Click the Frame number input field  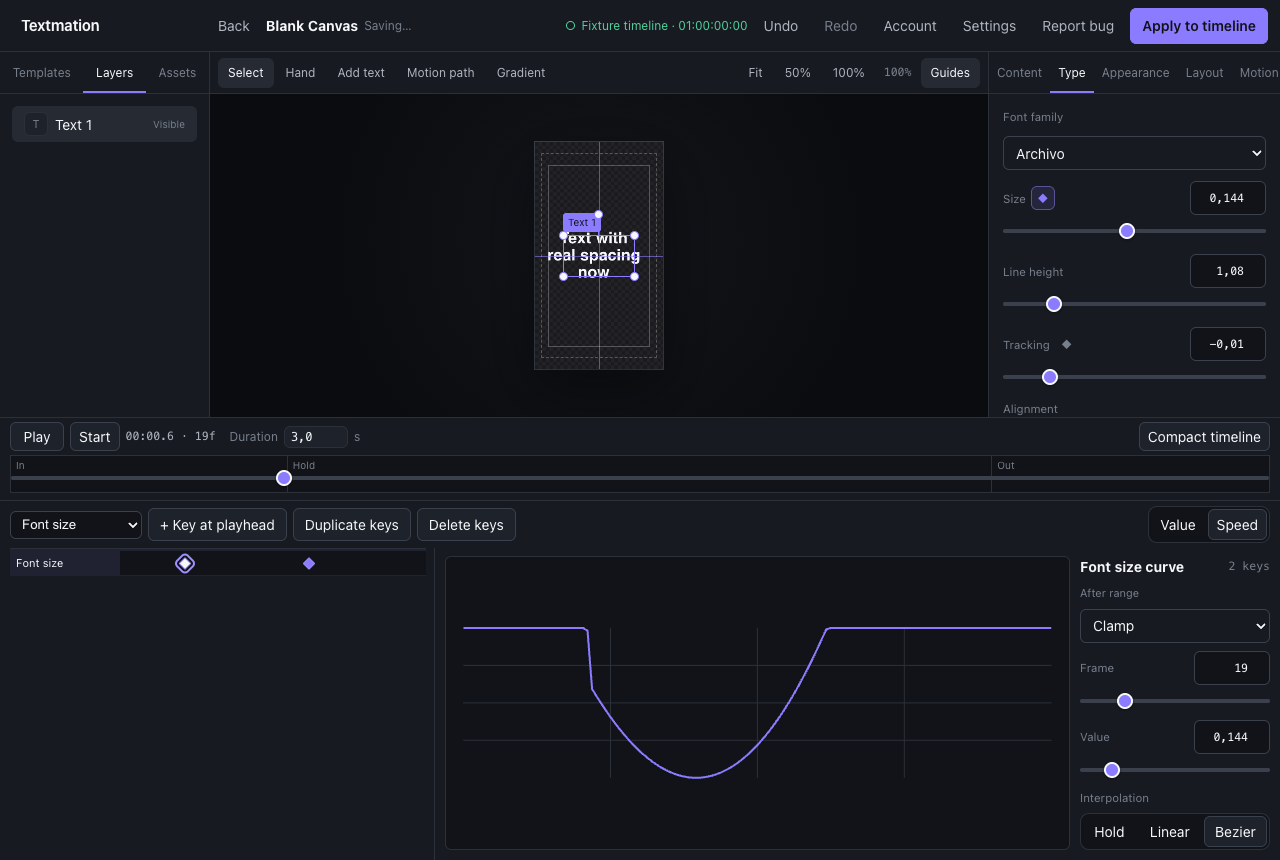[1232, 668]
